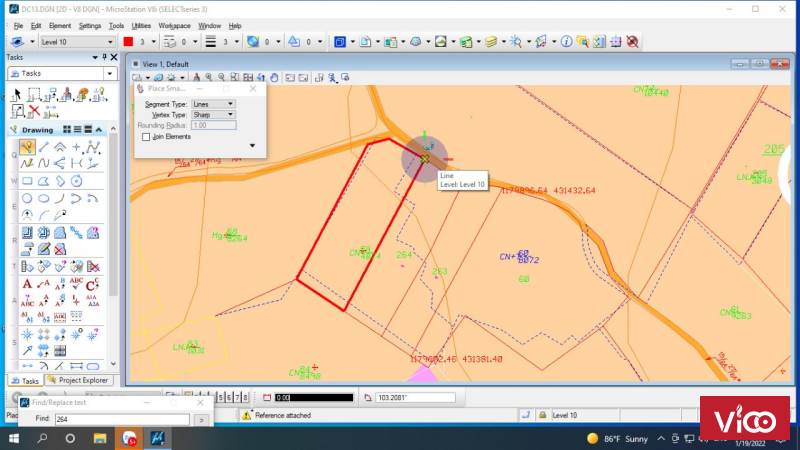Switch to the Project Explorer tab
This screenshot has width=800, height=450.
[79, 380]
